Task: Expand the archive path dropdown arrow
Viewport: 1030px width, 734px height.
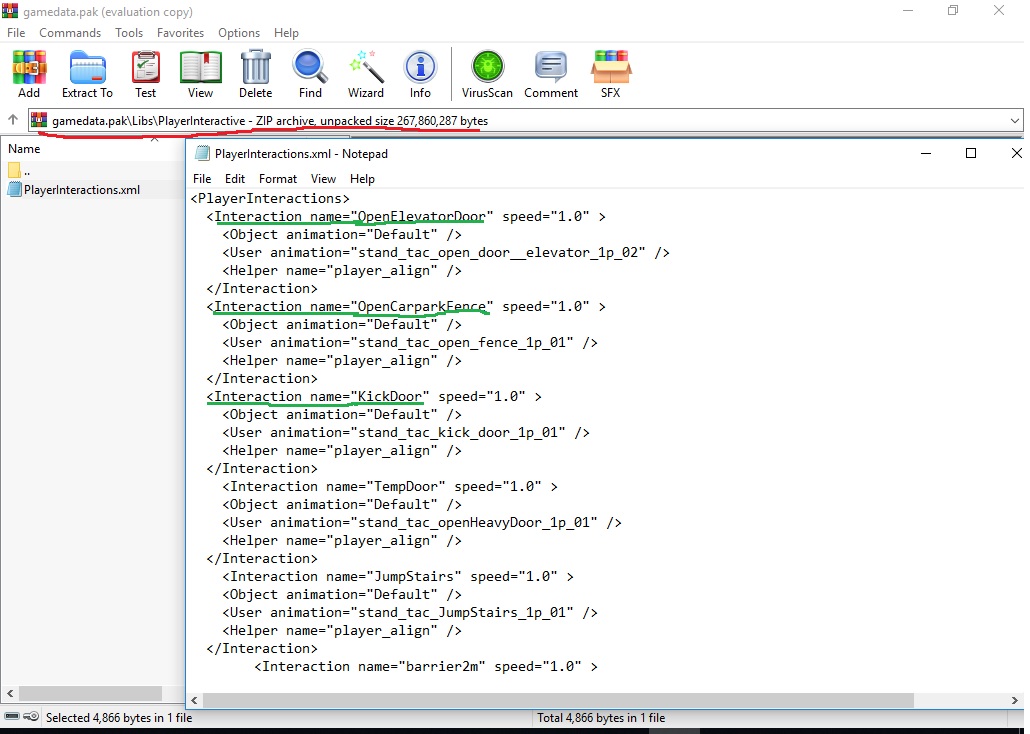Action: click(1015, 120)
